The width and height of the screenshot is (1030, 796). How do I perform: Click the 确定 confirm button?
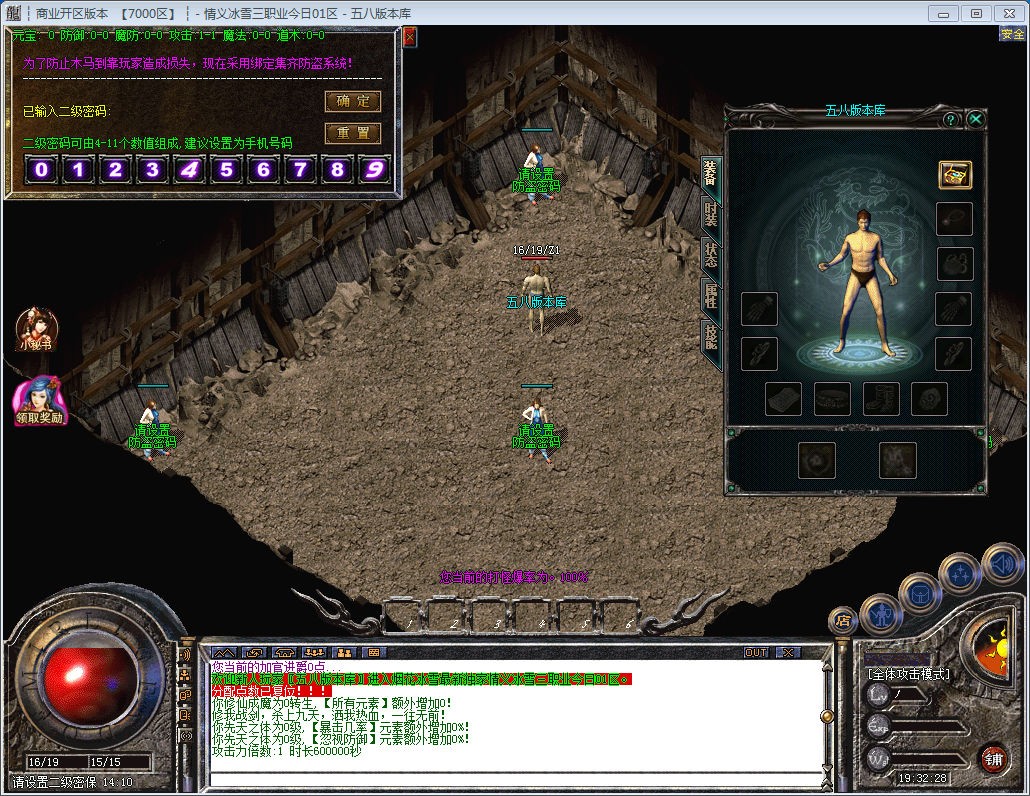(x=353, y=101)
